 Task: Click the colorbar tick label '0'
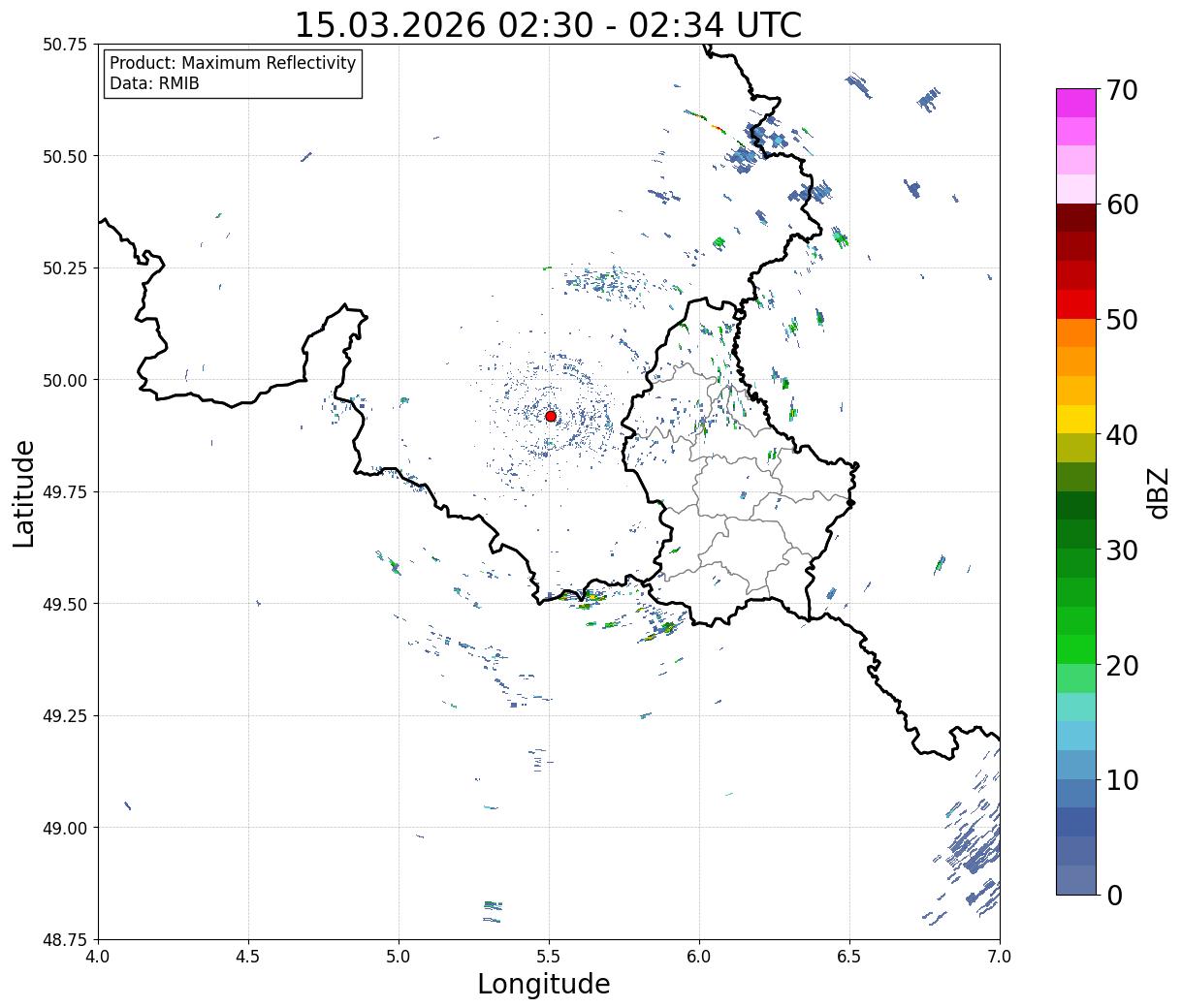click(x=1114, y=895)
